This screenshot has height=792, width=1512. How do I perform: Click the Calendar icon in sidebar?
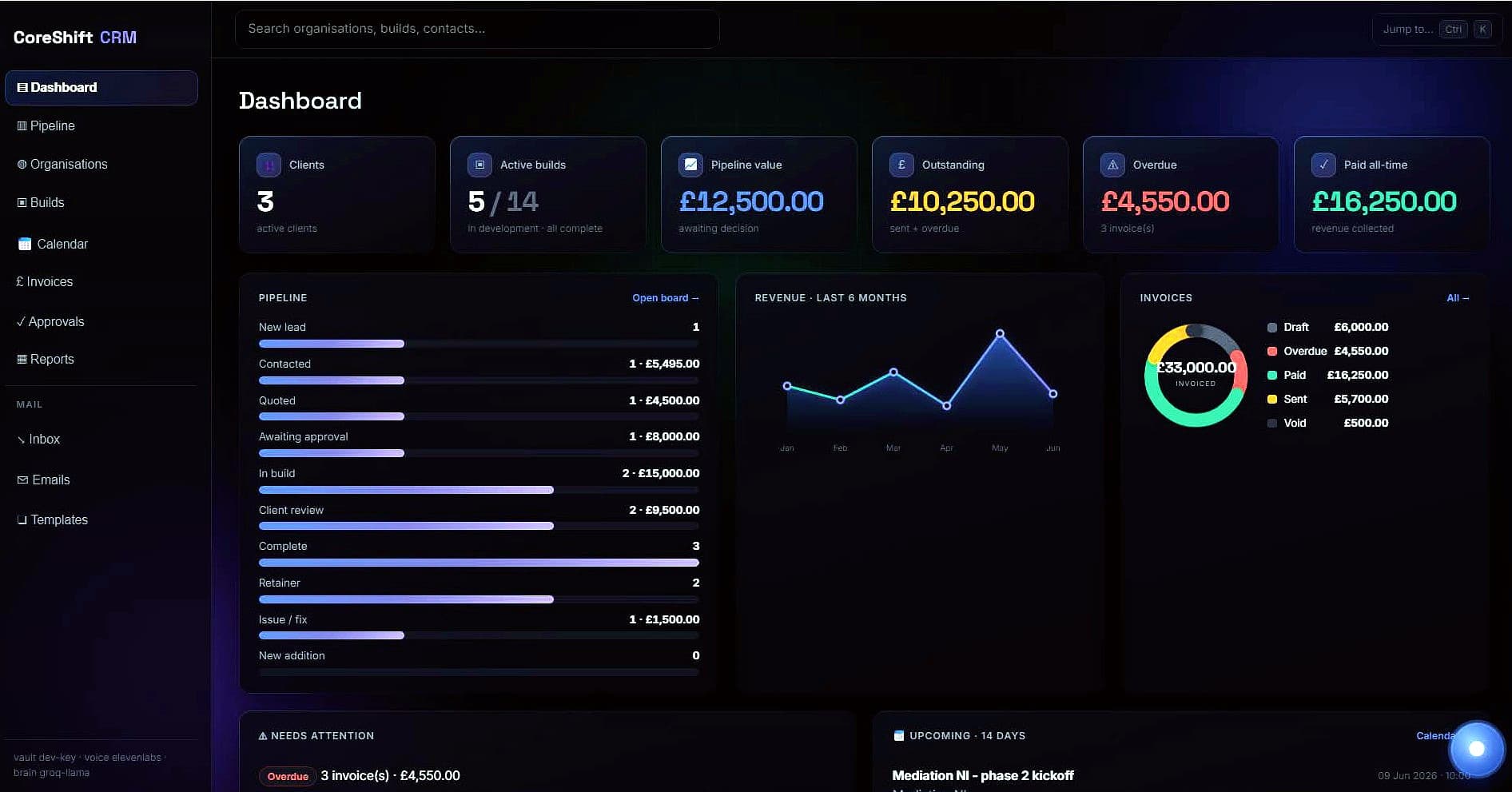[25, 244]
